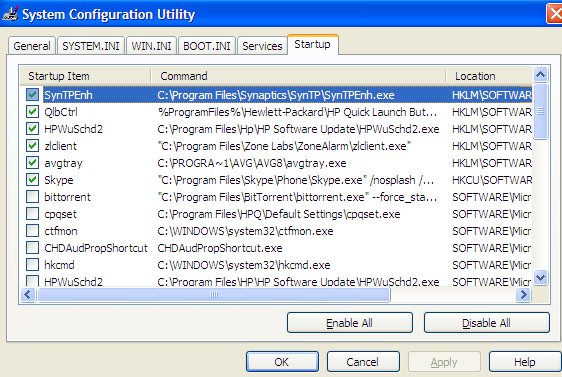Click the vertical scrollbar up arrow
Image resolution: width=562 pixels, height=377 pixels.
[x=540, y=75]
